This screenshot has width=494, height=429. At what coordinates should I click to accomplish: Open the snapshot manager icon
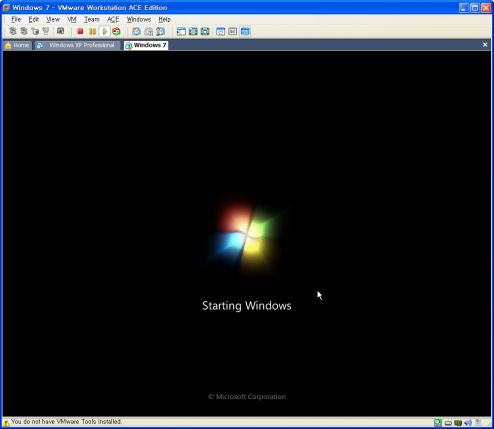tap(161, 31)
